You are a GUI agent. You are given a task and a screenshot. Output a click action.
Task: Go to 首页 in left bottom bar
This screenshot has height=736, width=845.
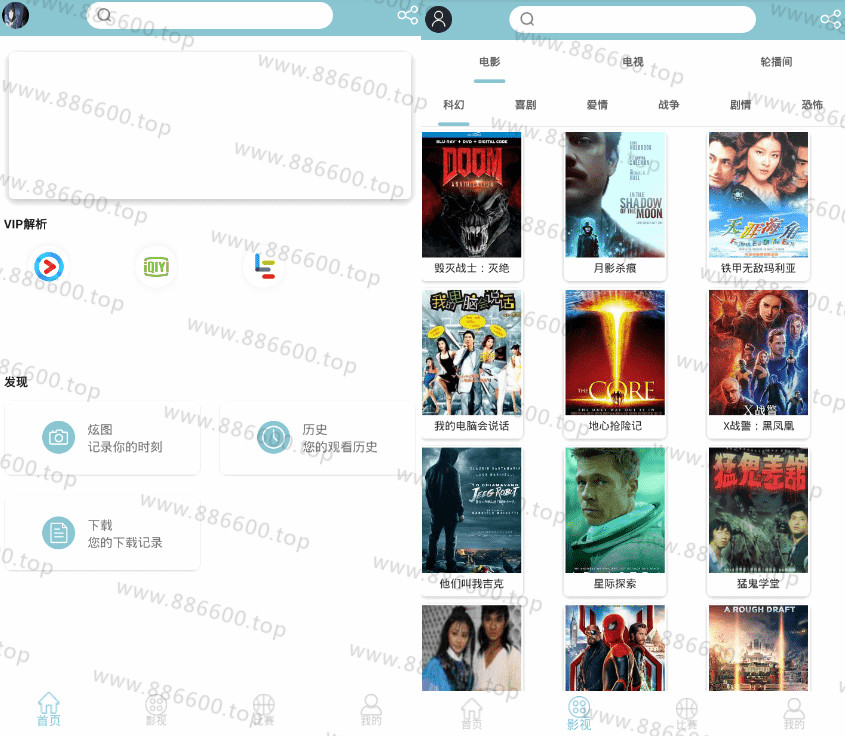click(x=49, y=709)
